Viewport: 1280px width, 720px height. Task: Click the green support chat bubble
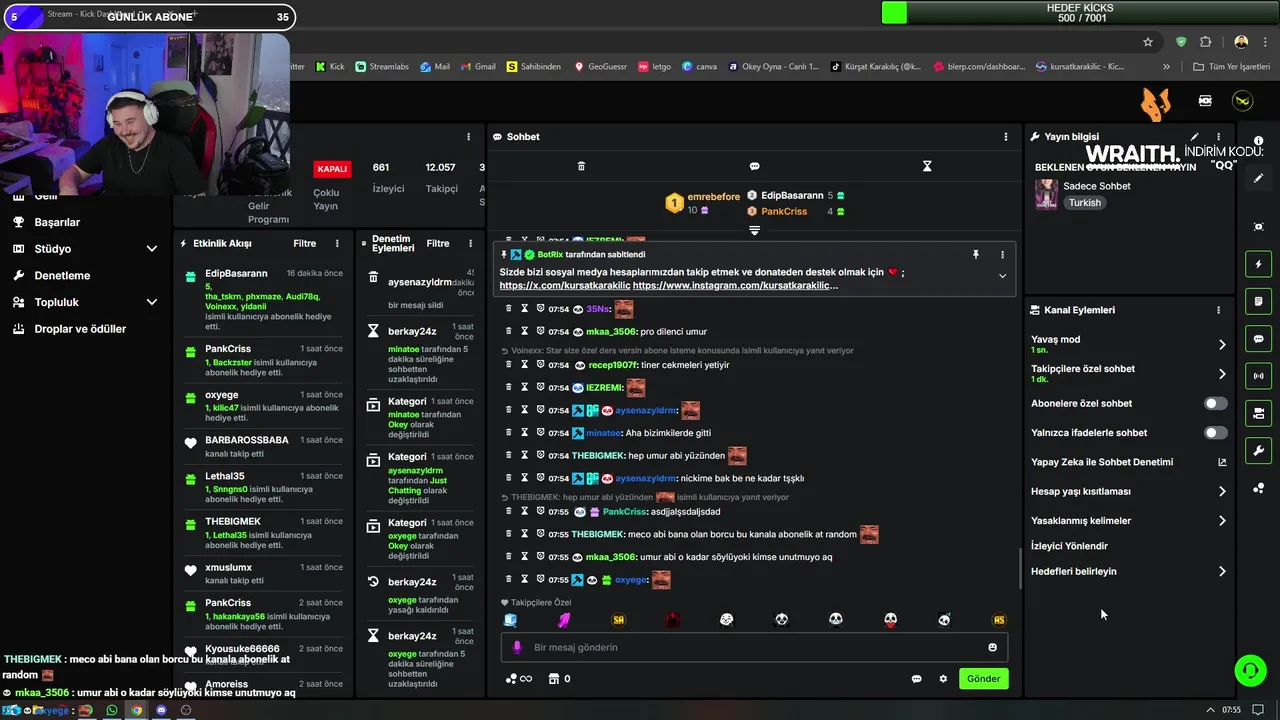1250,671
